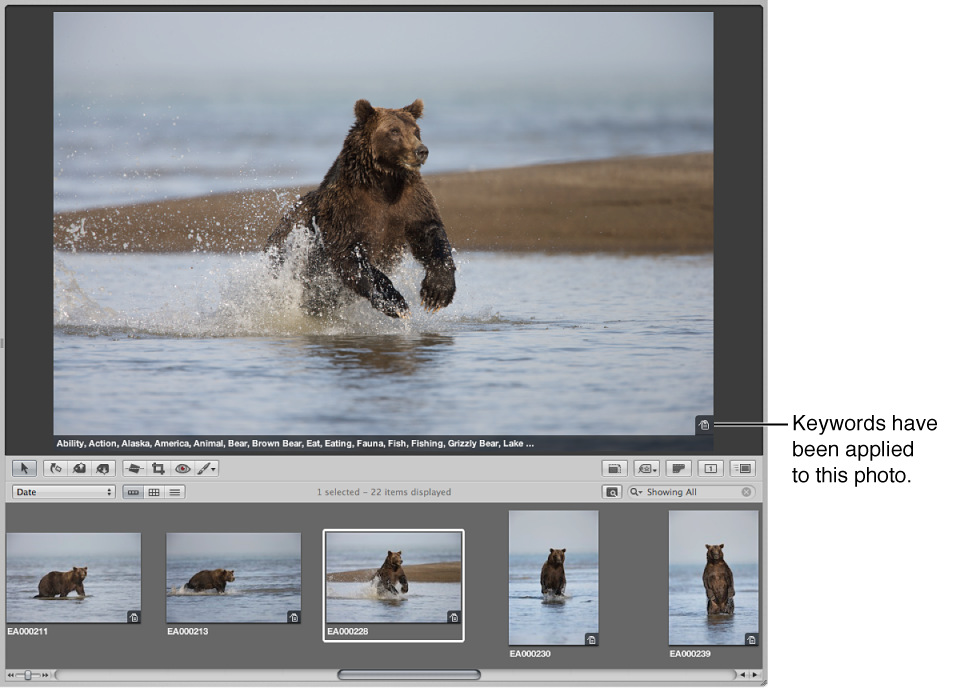968x688 pixels.
Task: Select the Straighten tool
Action: pyautogui.click(x=134, y=468)
